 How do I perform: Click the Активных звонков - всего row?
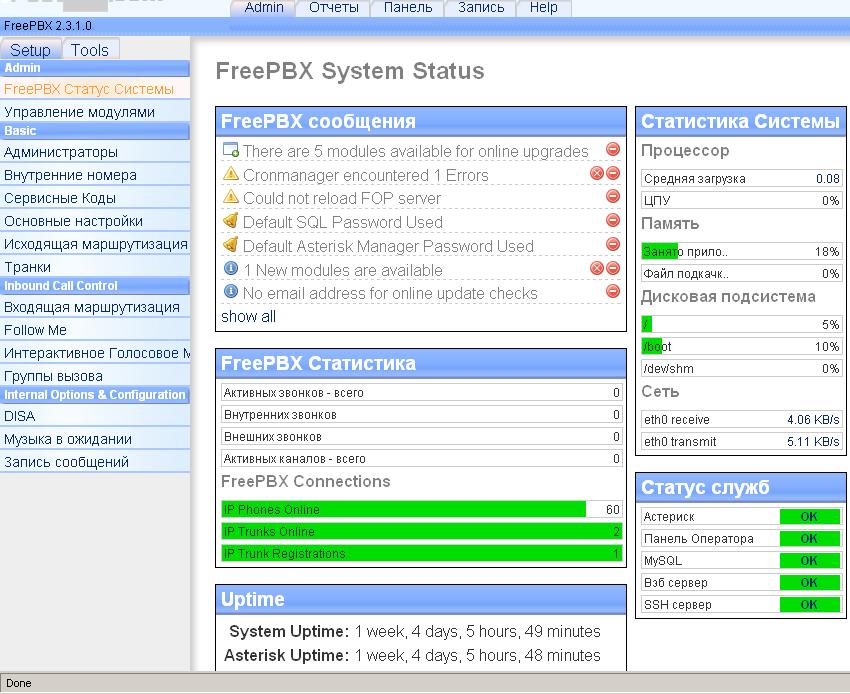click(x=422, y=393)
